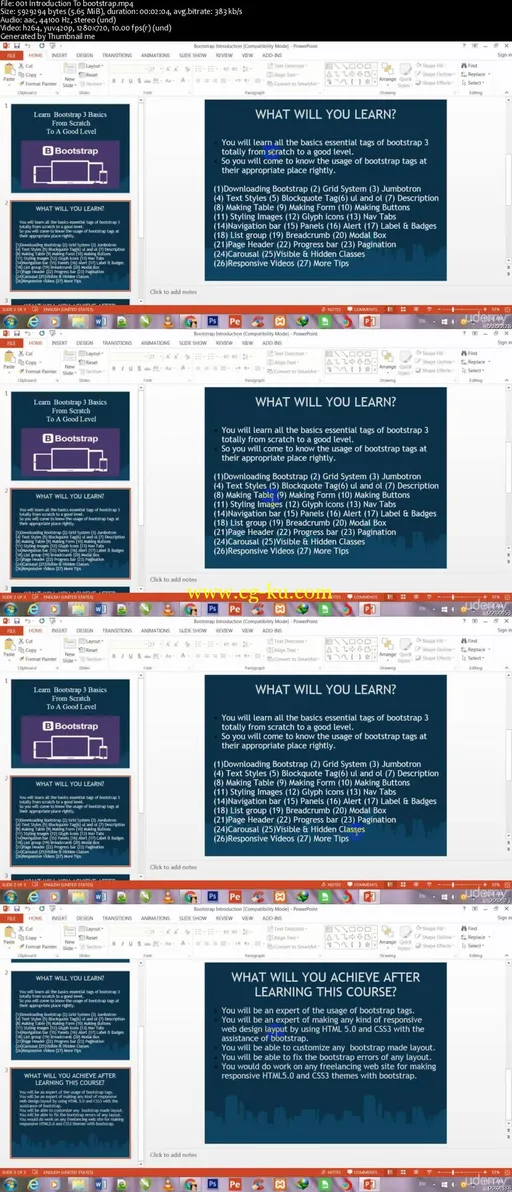
Task: Click Internet Explorer in the second frame's taskbar
Action: 33,609
